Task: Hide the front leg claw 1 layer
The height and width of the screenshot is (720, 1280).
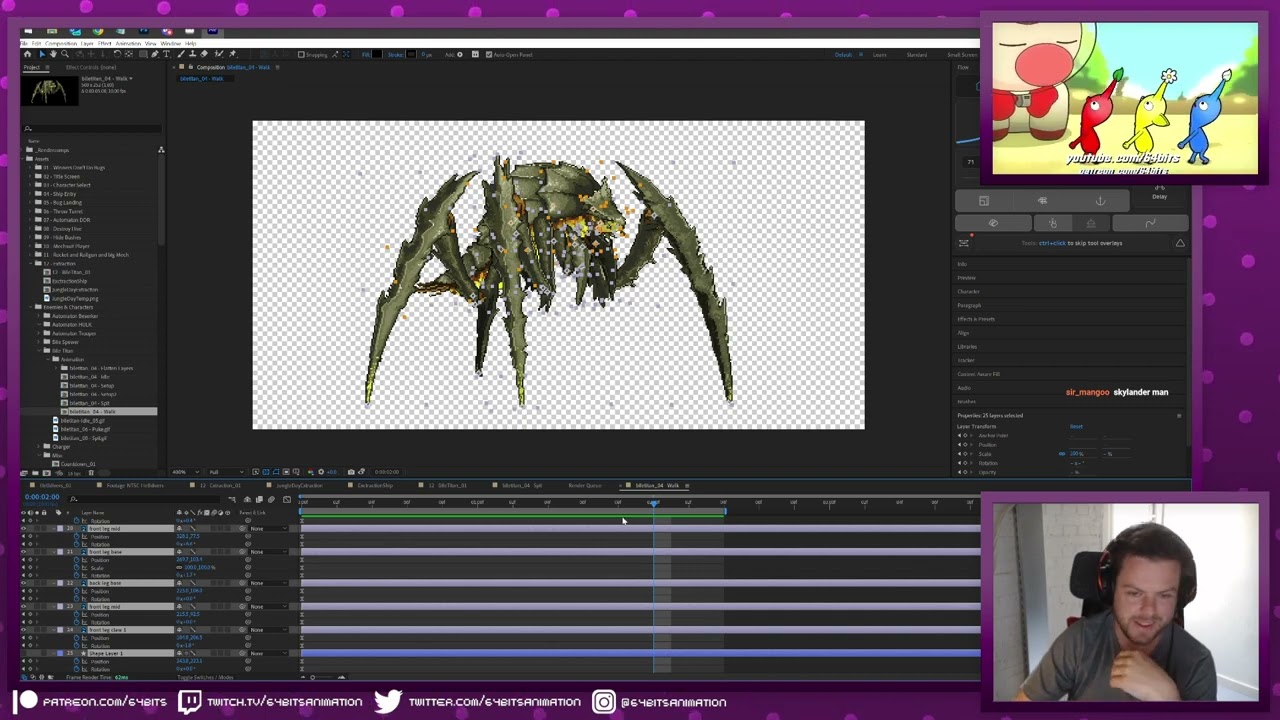Action: [24, 630]
